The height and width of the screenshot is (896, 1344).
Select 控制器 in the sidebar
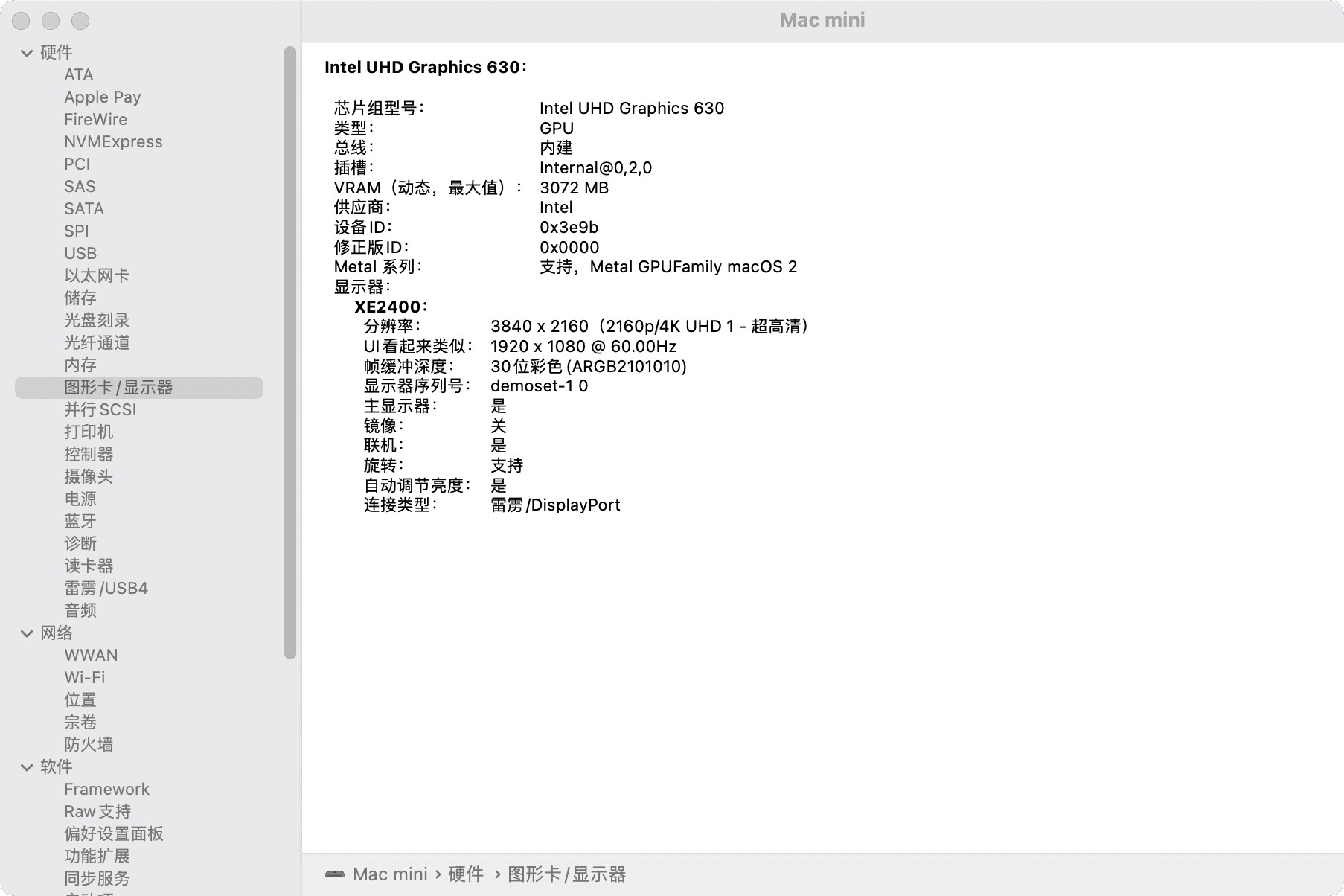[89, 455]
